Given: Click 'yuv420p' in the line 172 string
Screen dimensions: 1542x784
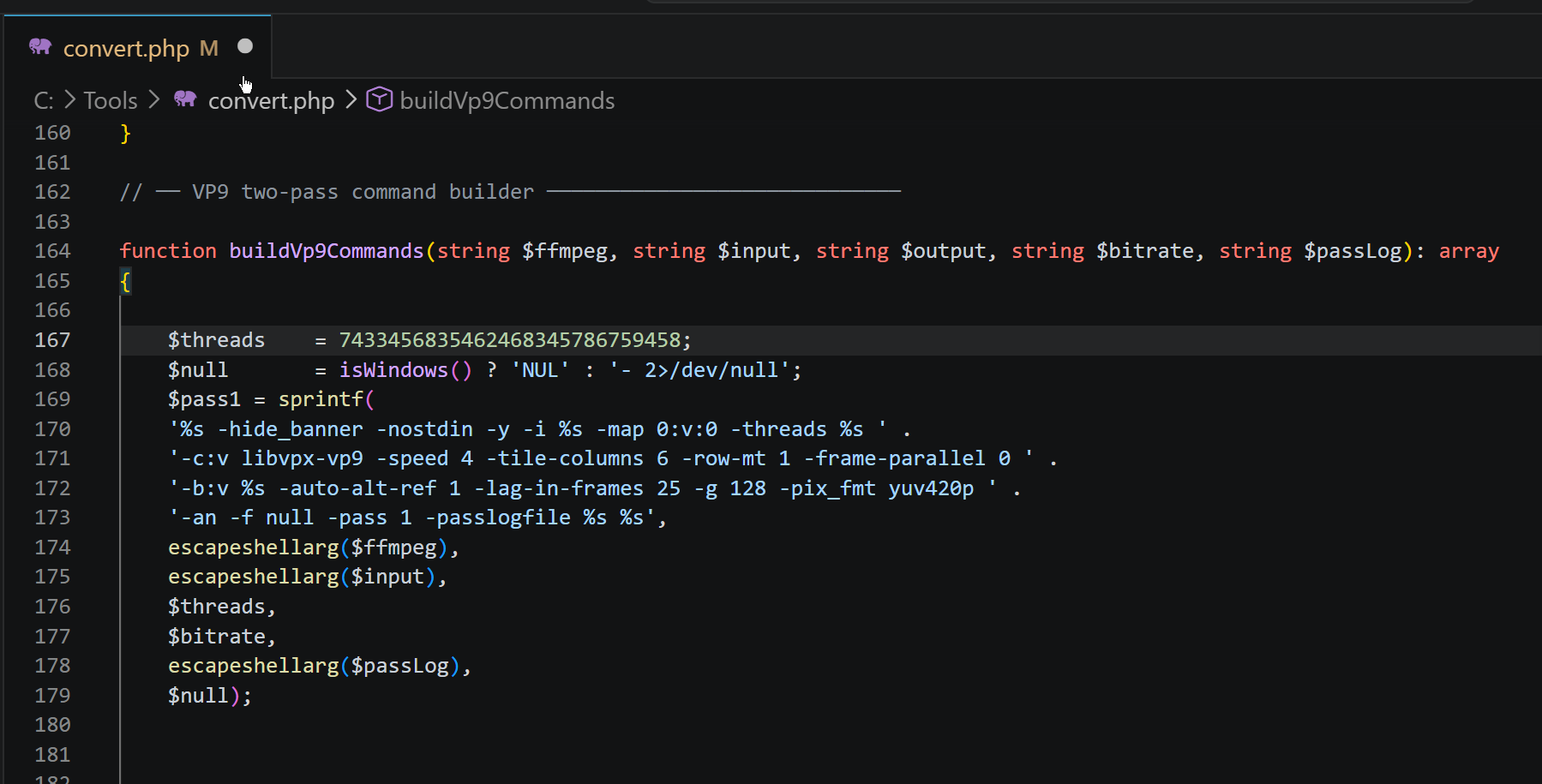Looking at the screenshot, I should click(x=931, y=488).
